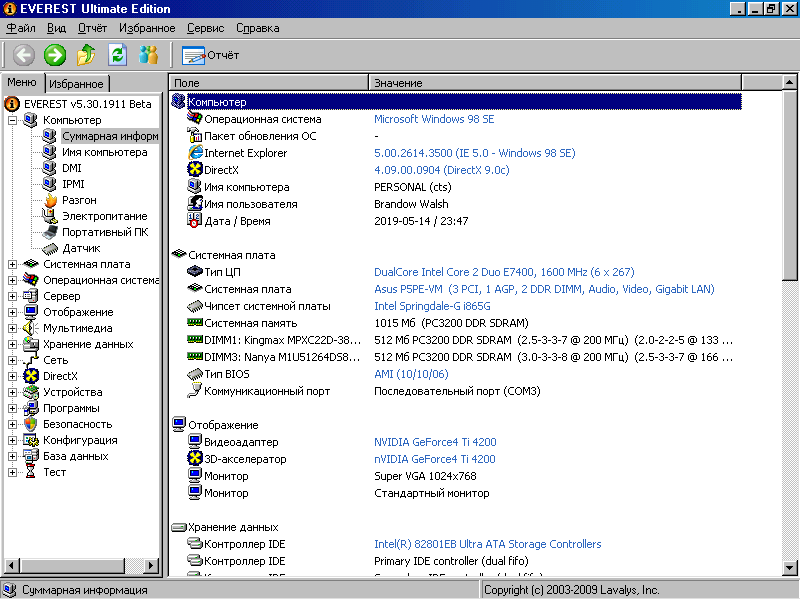Select the Разгон flame tree item

(79, 200)
